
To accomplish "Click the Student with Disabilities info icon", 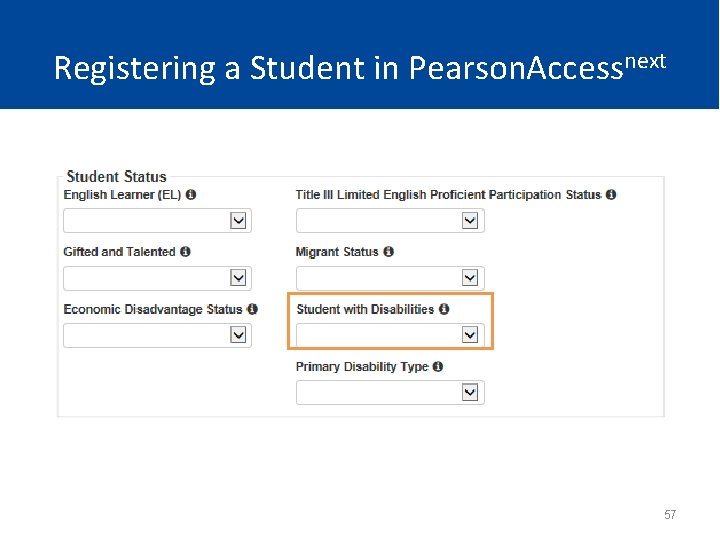I will click(x=444, y=309).
